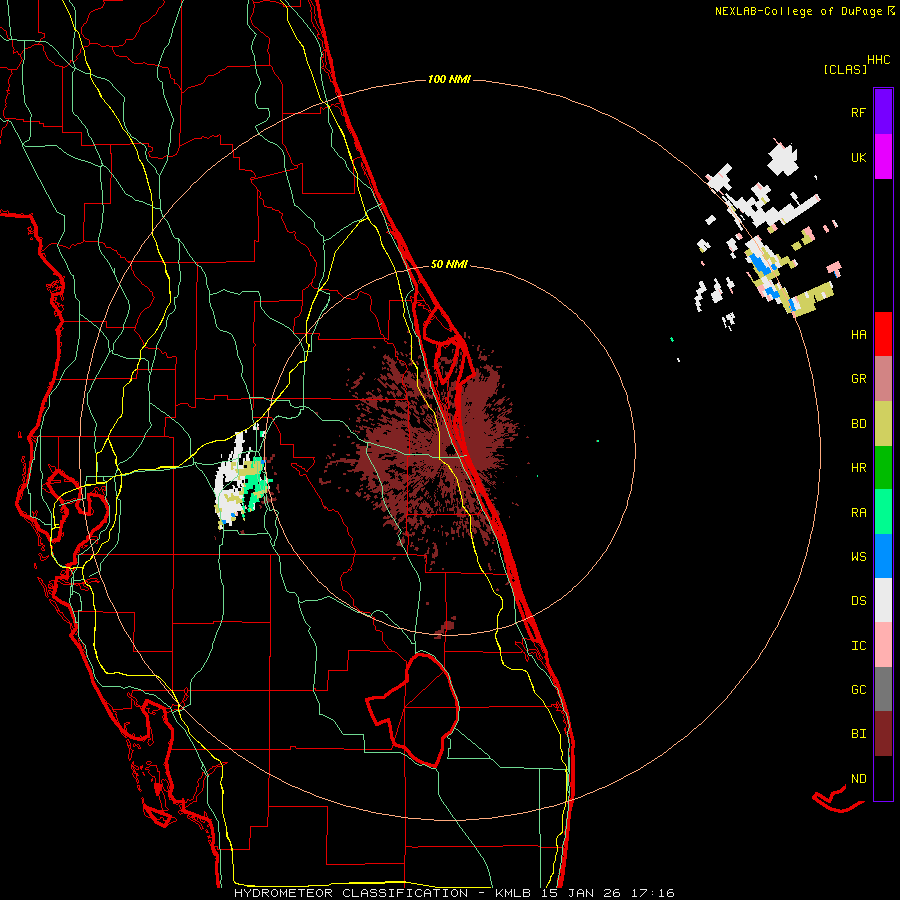Click the HHC product code text

click(x=879, y=60)
